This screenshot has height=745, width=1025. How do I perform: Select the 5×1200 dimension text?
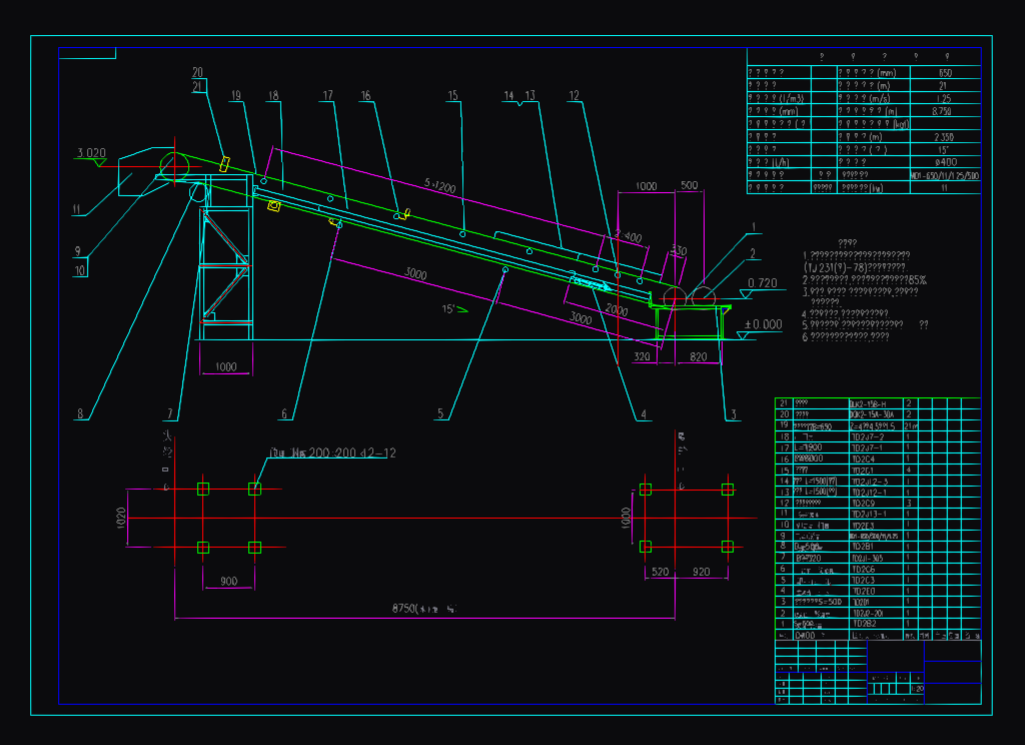point(439,186)
